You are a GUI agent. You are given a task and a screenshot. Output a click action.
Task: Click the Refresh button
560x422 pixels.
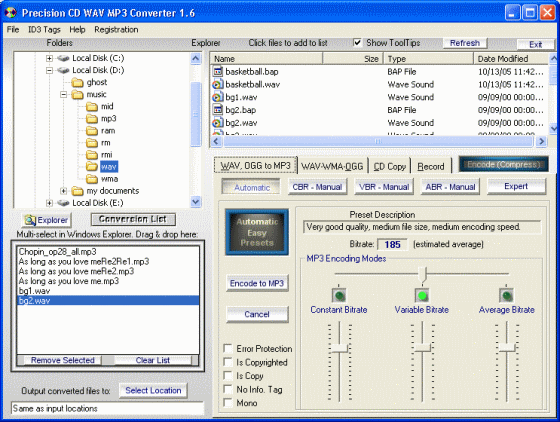(465, 43)
